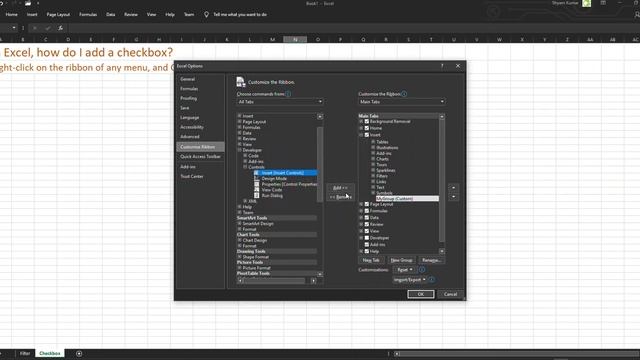Screen dimensions: 640x360
Task: Toggle the Home tab checkbox in Main Tabs
Action: [x=367, y=128]
